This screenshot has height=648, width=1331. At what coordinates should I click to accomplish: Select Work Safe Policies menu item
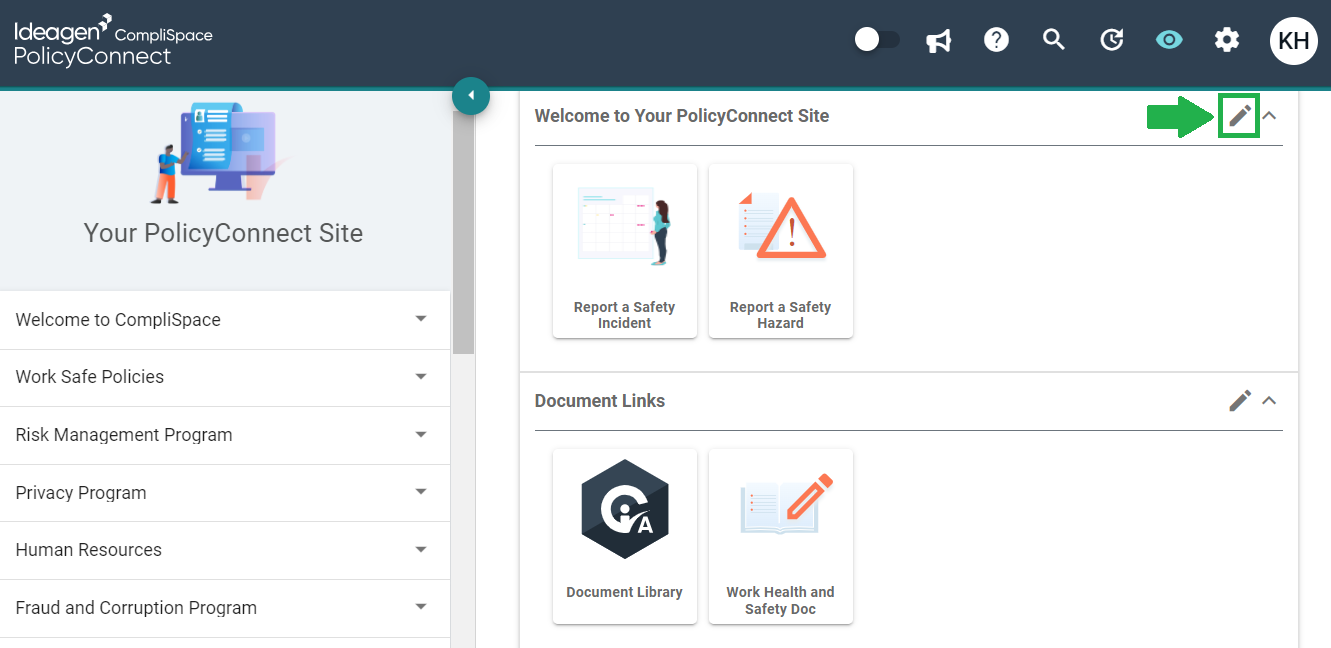pos(225,377)
